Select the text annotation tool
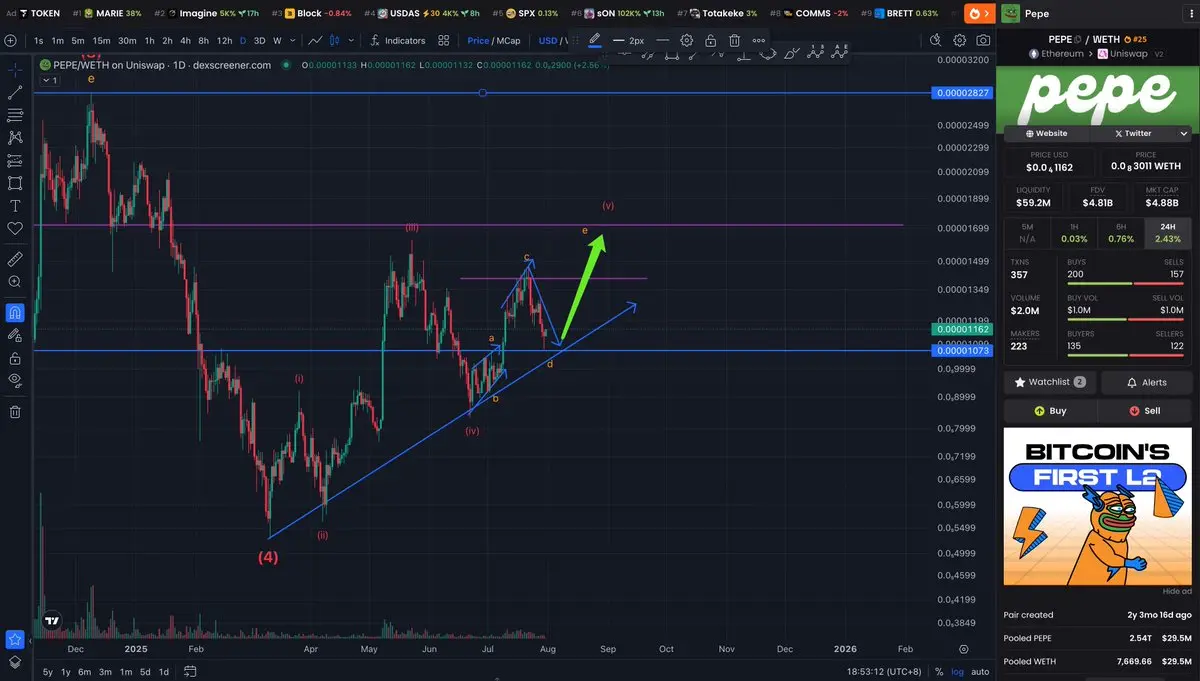The width and height of the screenshot is (1200, 681). click(15, 206)
